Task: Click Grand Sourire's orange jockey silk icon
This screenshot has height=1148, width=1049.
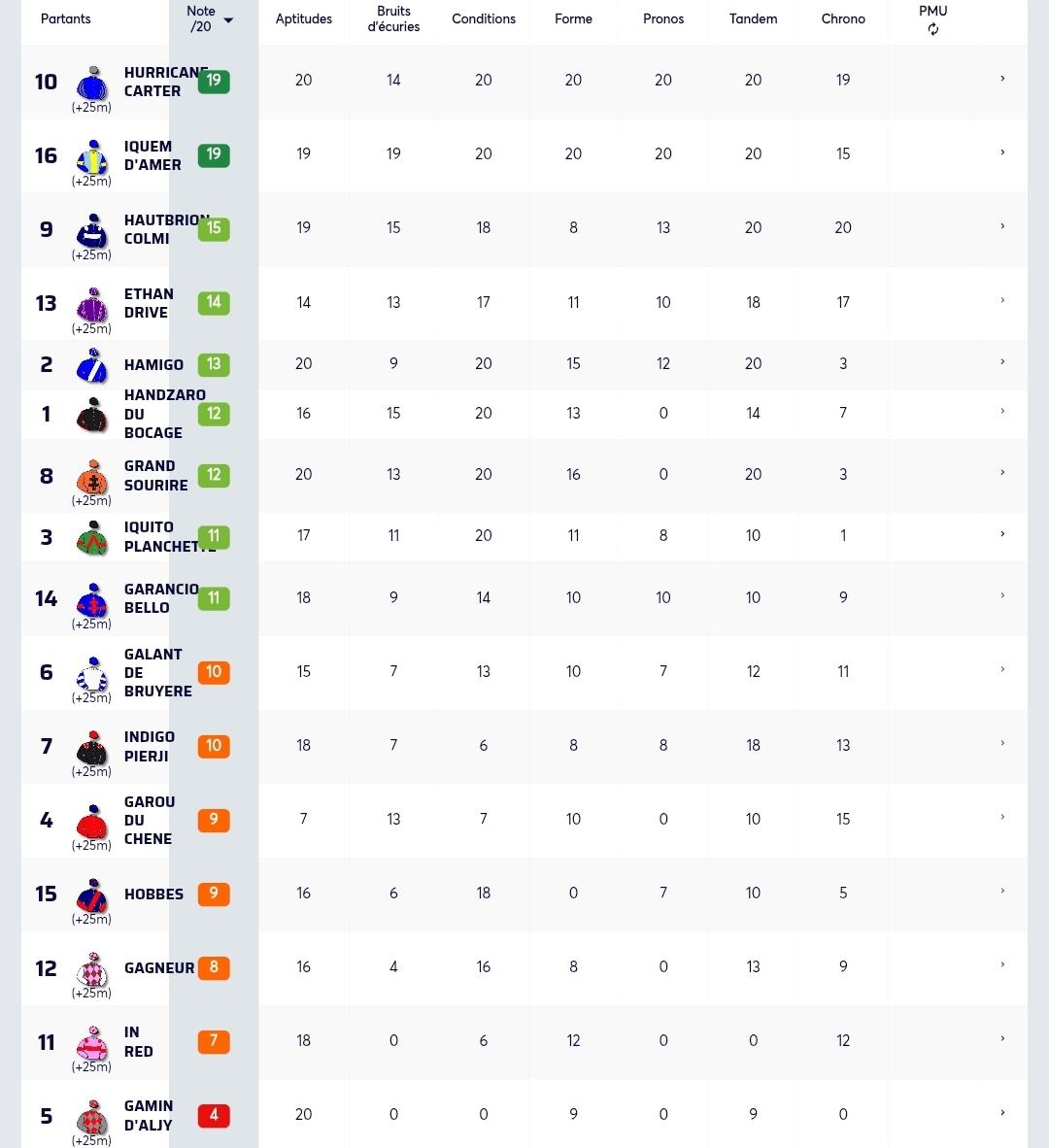Action: pyautogui.click(x=92, y=477)
